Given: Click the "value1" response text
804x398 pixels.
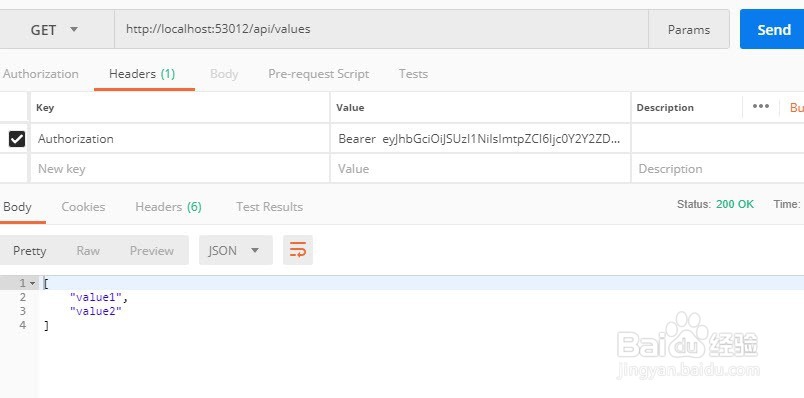Looking at the screenshot, I should click(96, 296).
